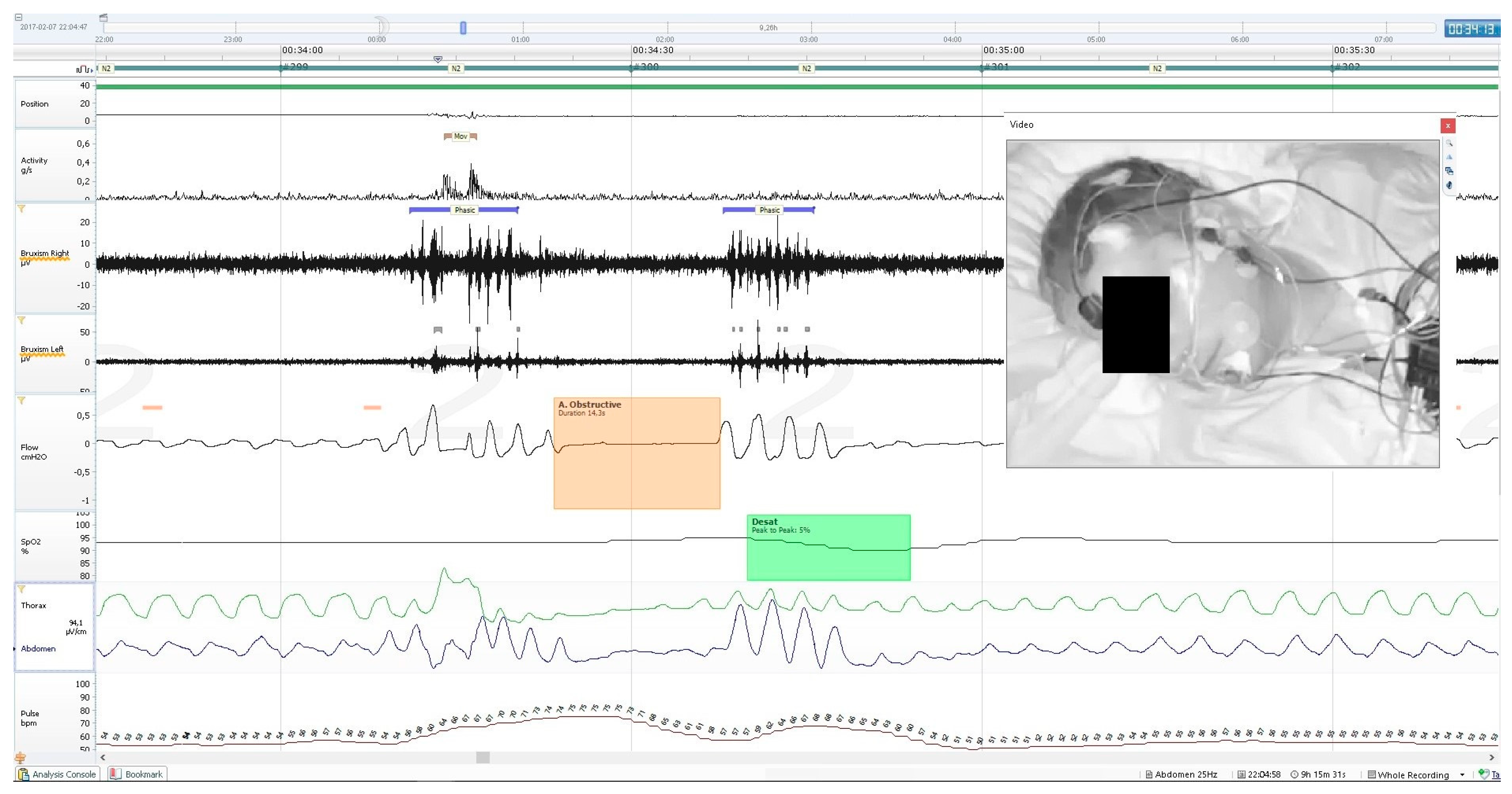Click the flip/mirror icon in Video toolbar
The height and width of the screenshot is (794, 1512).
click(1449, 157)
